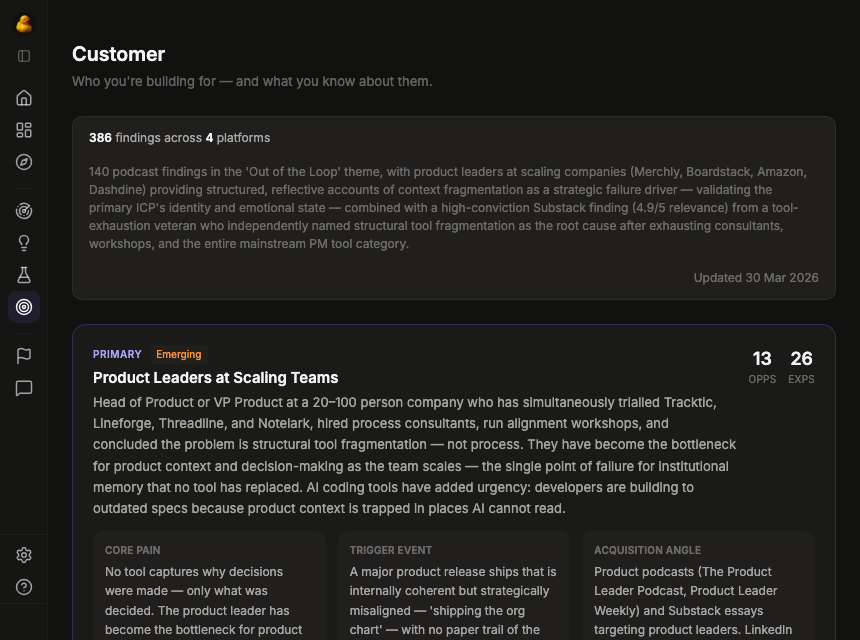The image size is (860, 640).
Task: Open the Settings gear icon
Action: pos(24,554)
